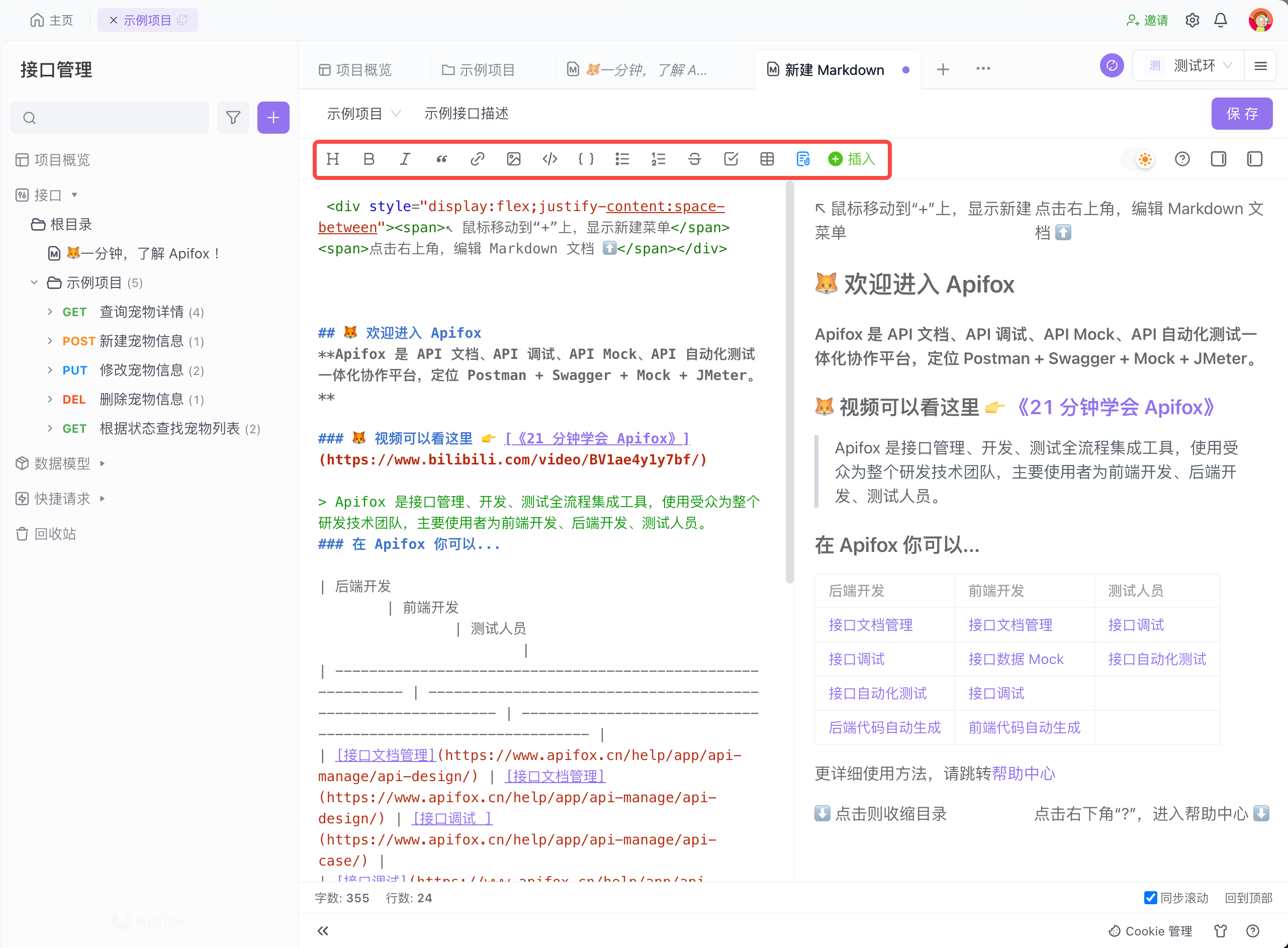Viewport: 1288px width, 948px height.
Task: Insert inline code icon
Action: pyautogui.click(x=550, y=159)
